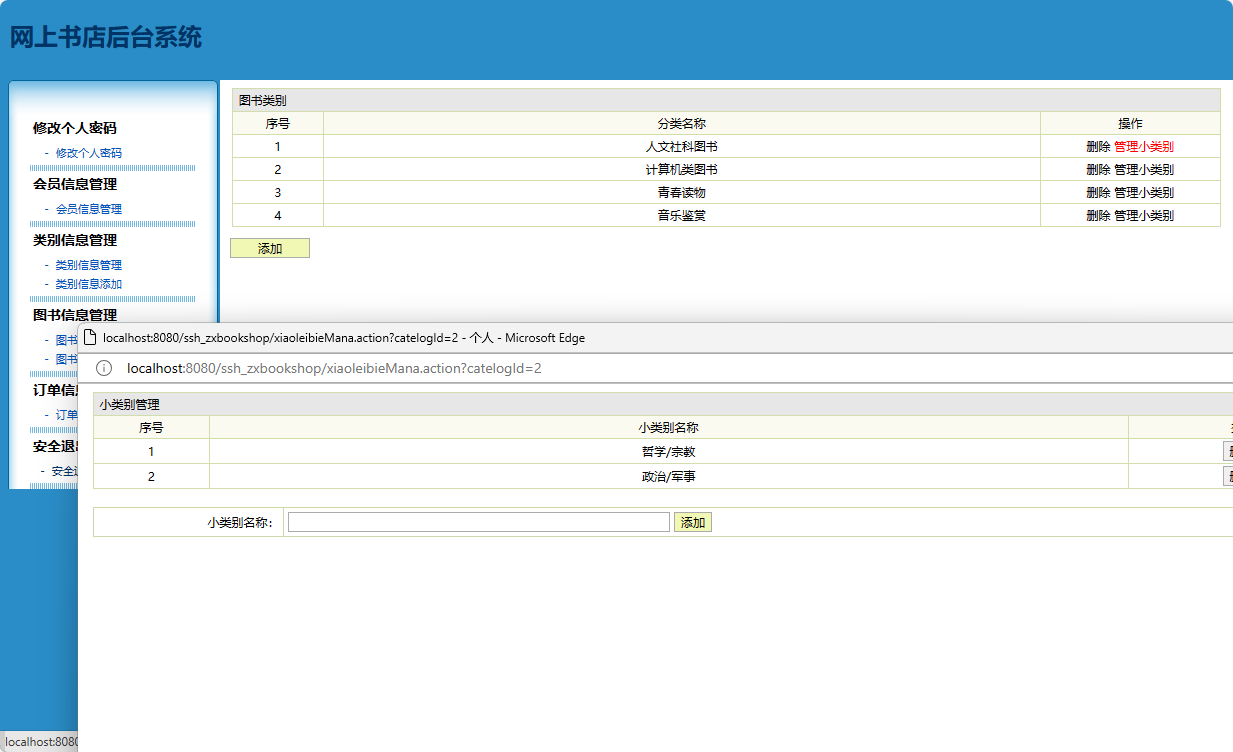
Task: Delete the 计算机类图书 category
Action: pyautogui.click(x=1098, y=169)
